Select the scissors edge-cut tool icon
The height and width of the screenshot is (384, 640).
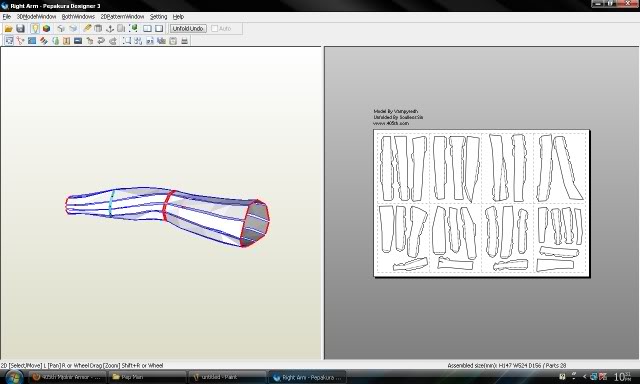20,41
